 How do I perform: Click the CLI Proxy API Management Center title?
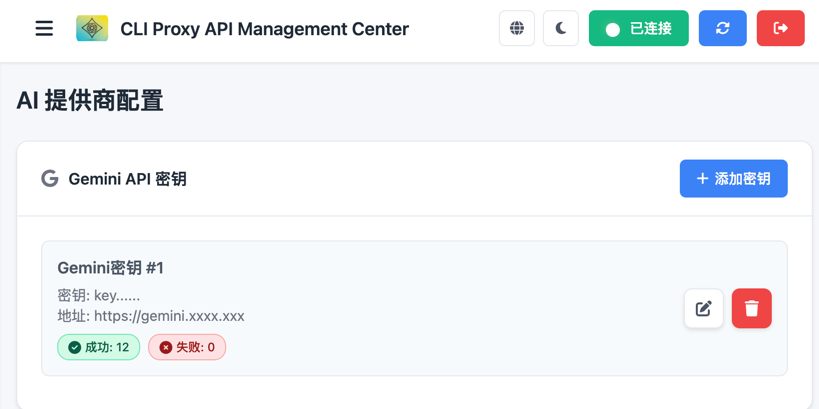(x=264, y=29)
